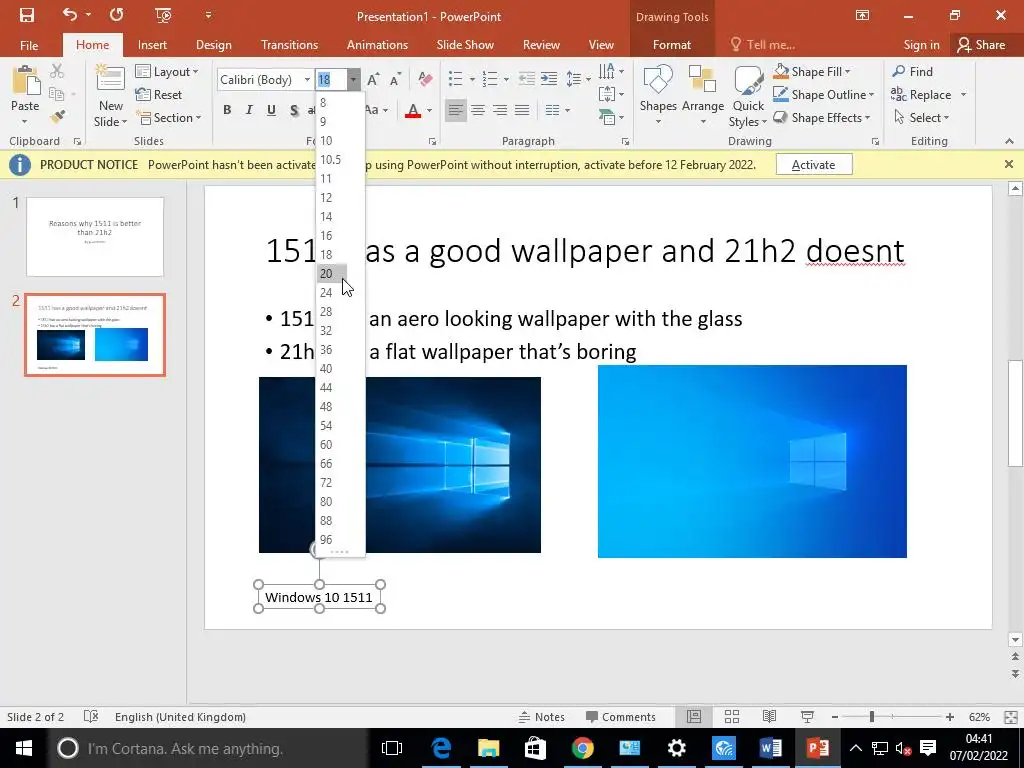Switch to Slide Sorter view in status bar

pos(731,717)
